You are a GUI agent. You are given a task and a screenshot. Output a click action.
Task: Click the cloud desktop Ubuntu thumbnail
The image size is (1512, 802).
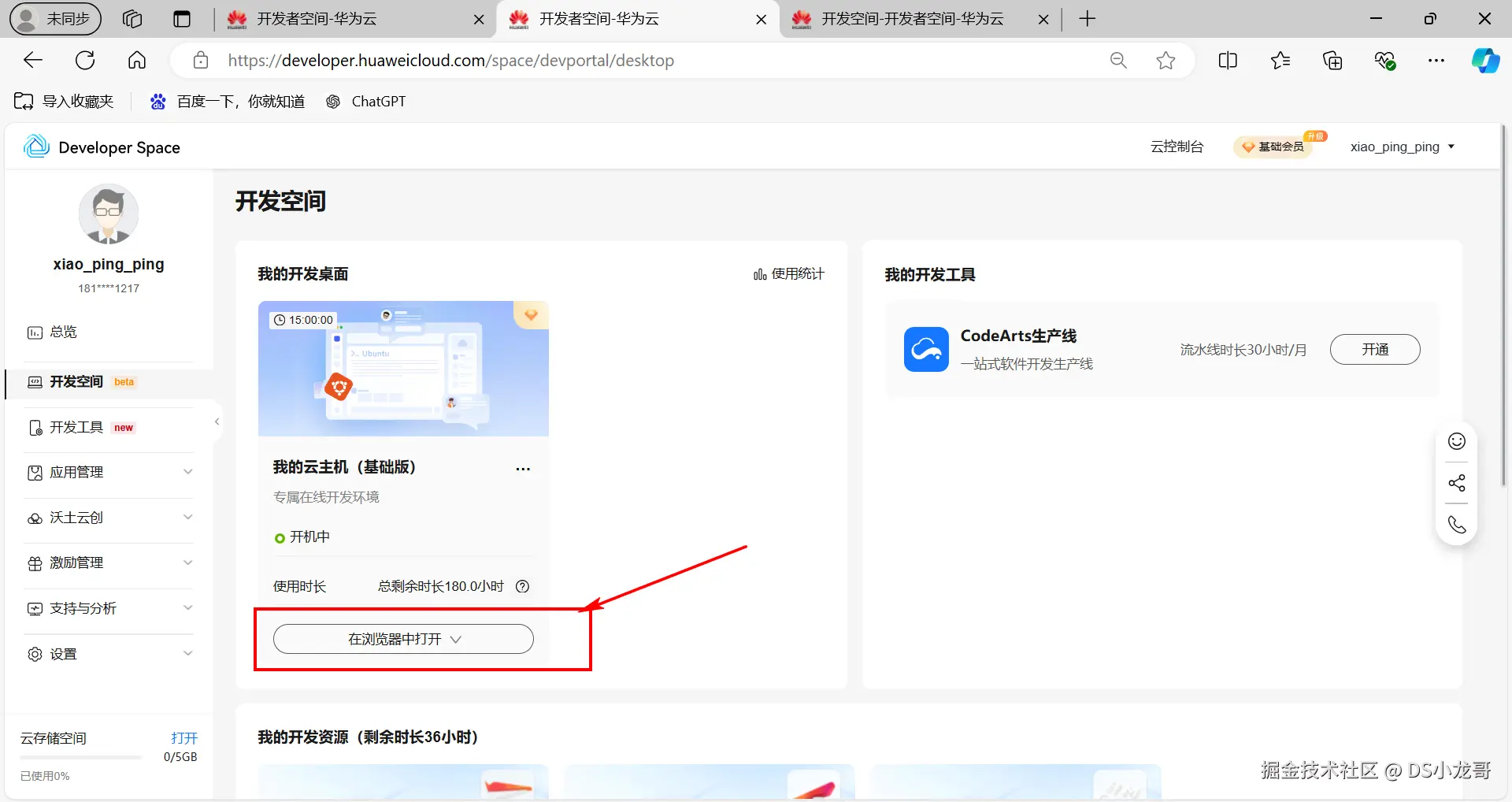point(403,368)
